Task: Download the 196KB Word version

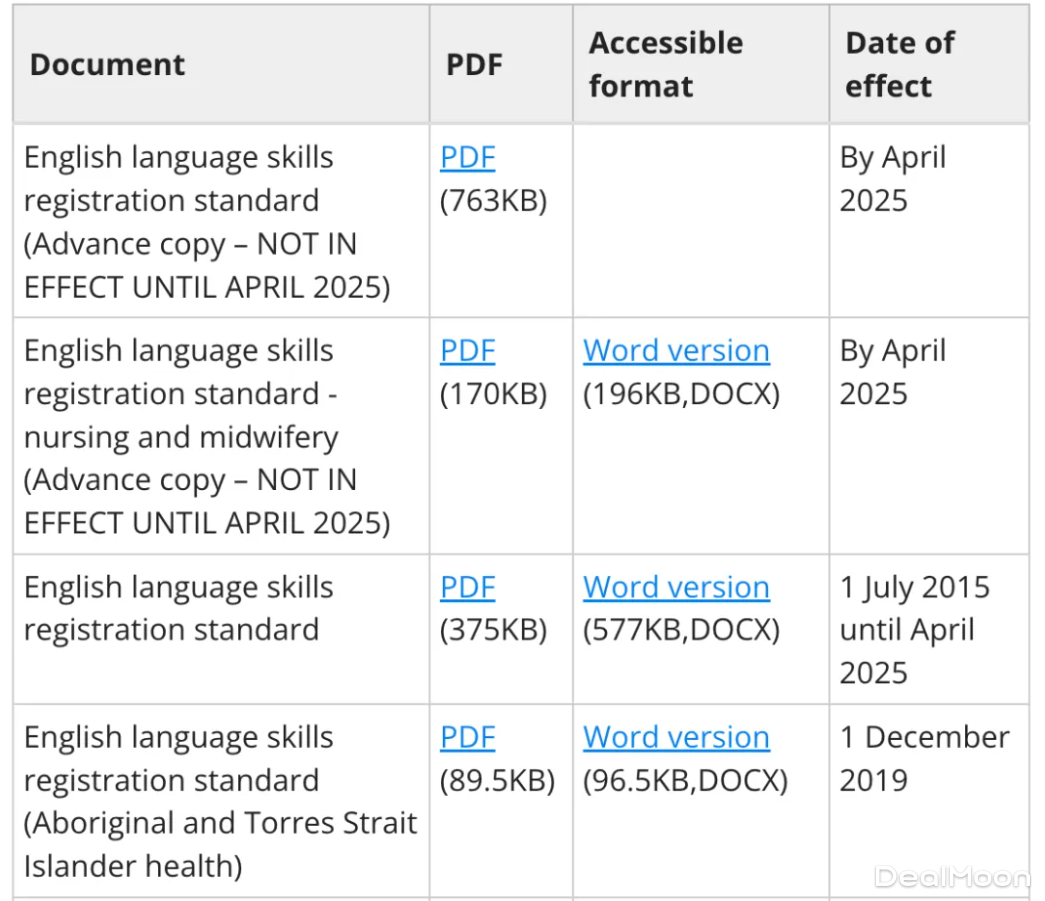Action: (676, 351)
